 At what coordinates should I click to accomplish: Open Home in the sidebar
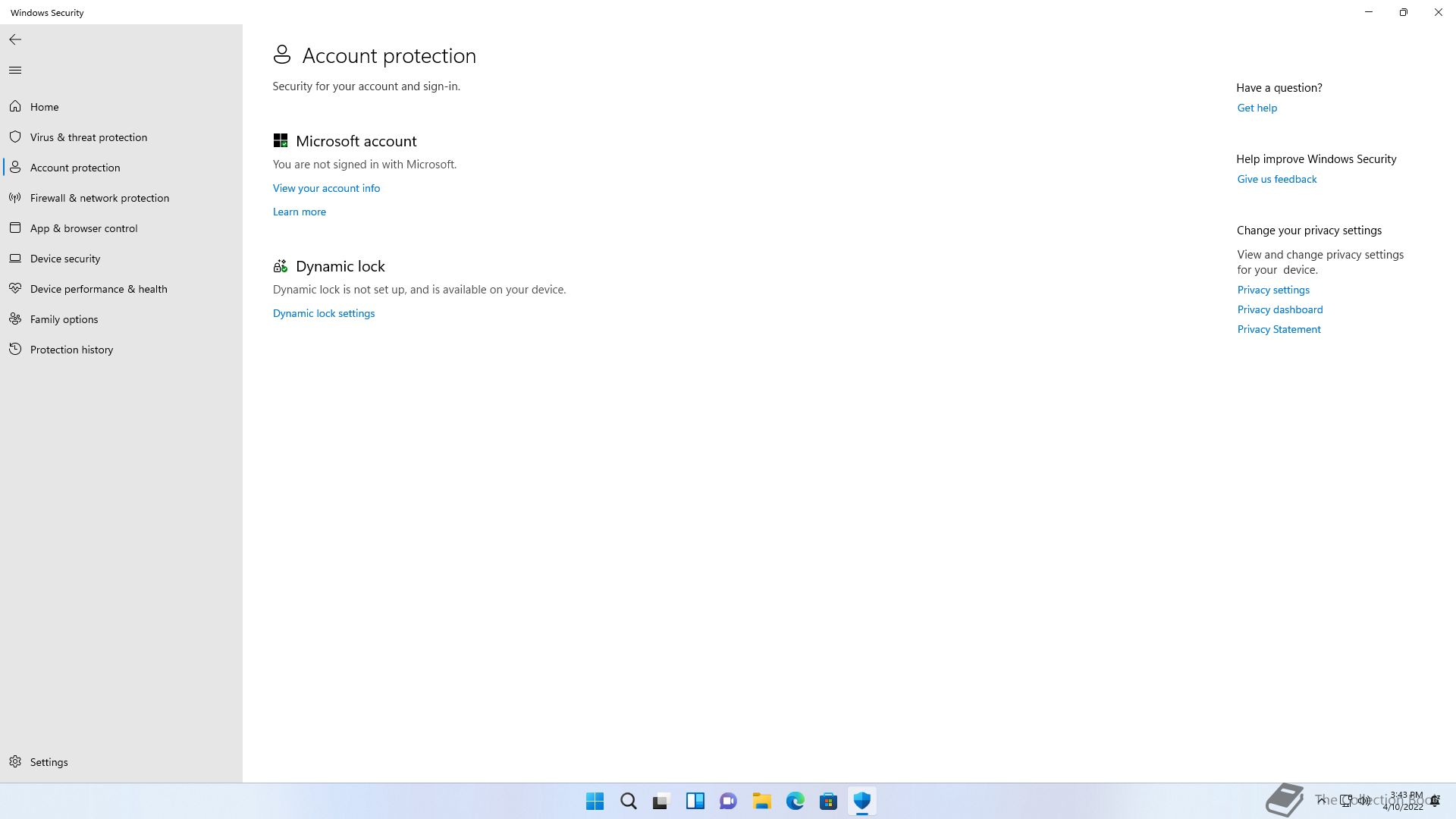44,107
